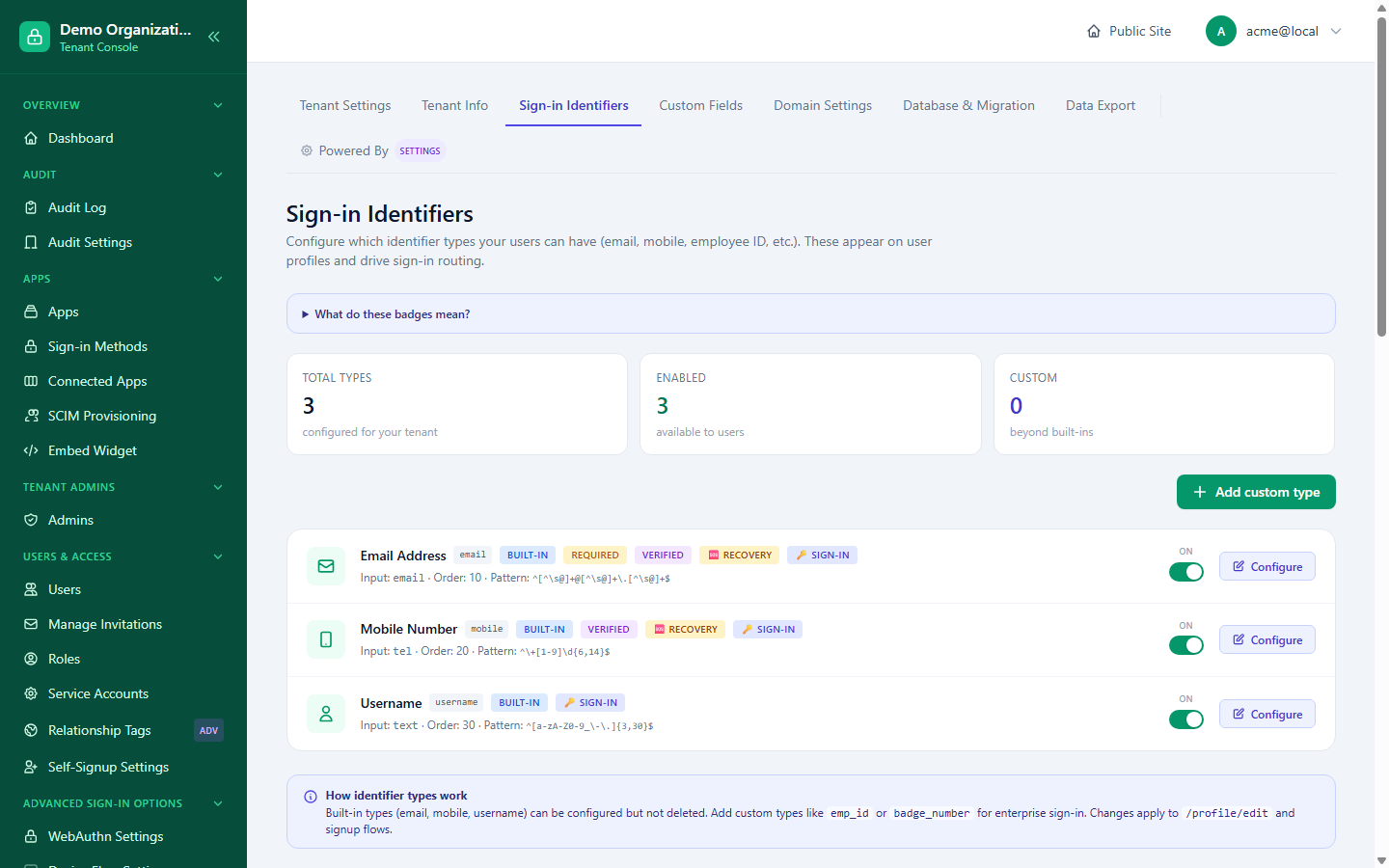This screenshot has height=868, width=1389.
Task: Click the Username person icon
Action: click(x=326, y=714)
